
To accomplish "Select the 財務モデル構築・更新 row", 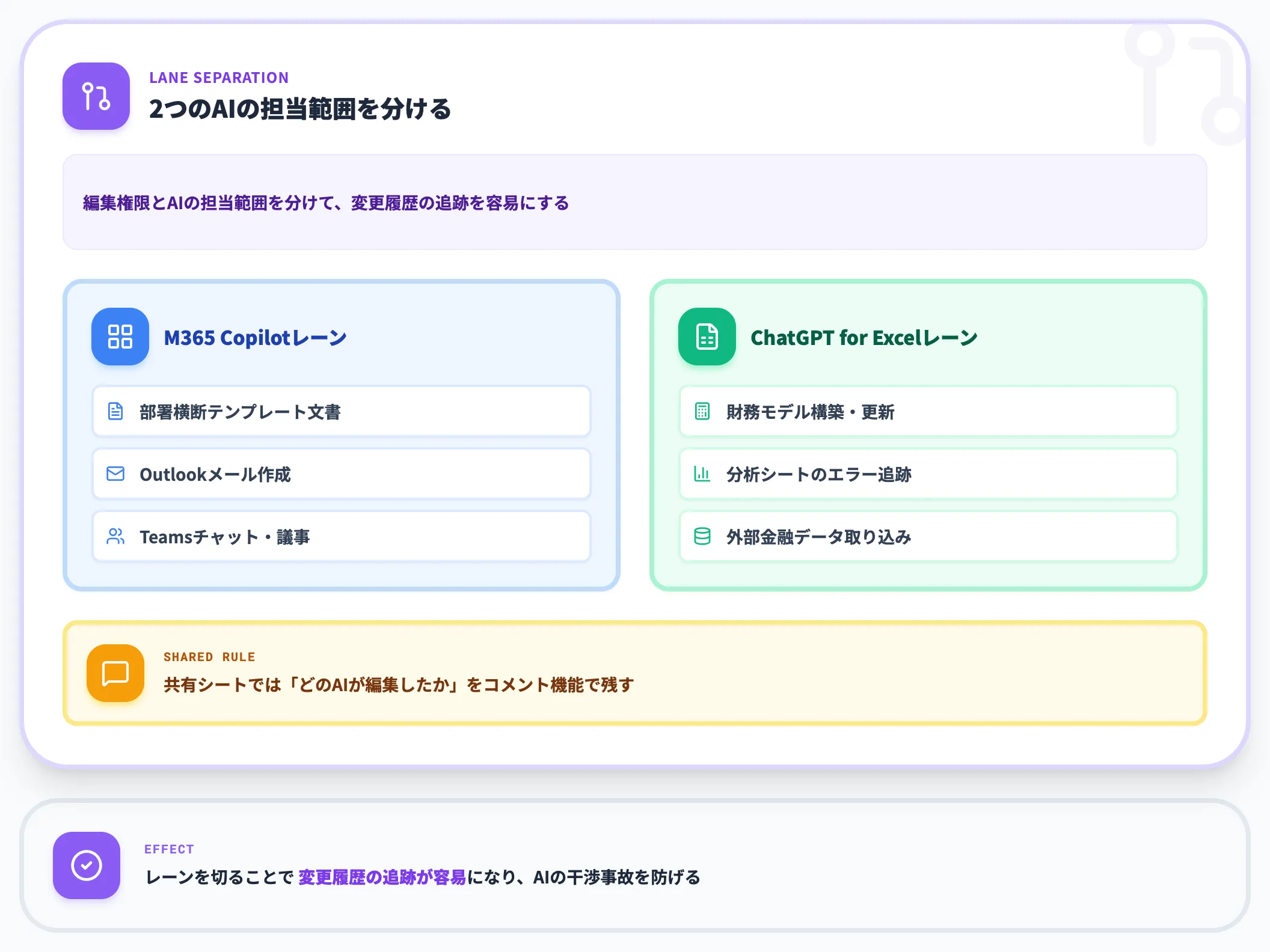I will click(x=928, y=412).
